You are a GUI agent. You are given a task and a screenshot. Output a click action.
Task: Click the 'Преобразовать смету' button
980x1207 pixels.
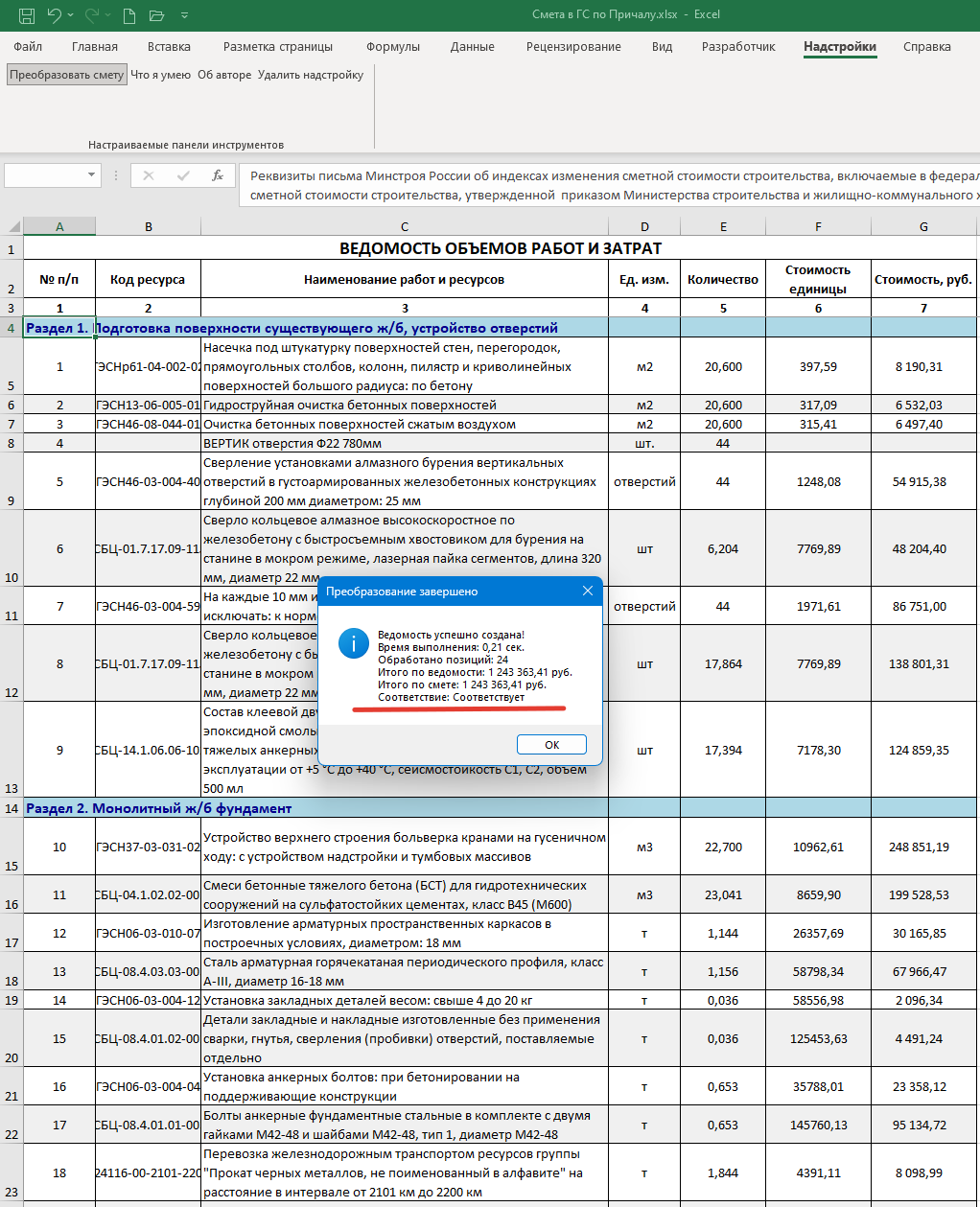pyautogui.click(x=66, y=75)
